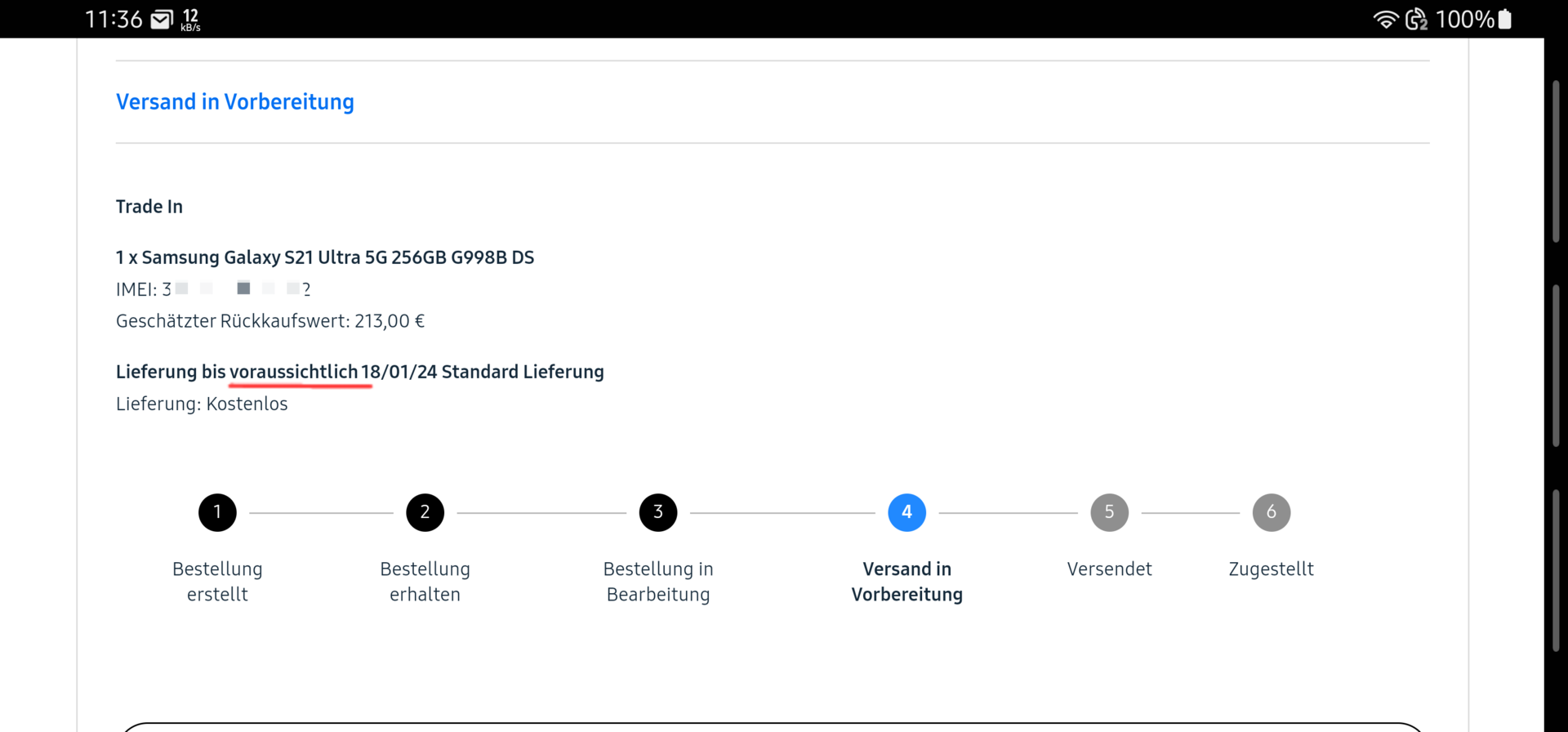Tap the network speed indicator
Viewport: 1568px width, 732px height.
coord(190,20)
